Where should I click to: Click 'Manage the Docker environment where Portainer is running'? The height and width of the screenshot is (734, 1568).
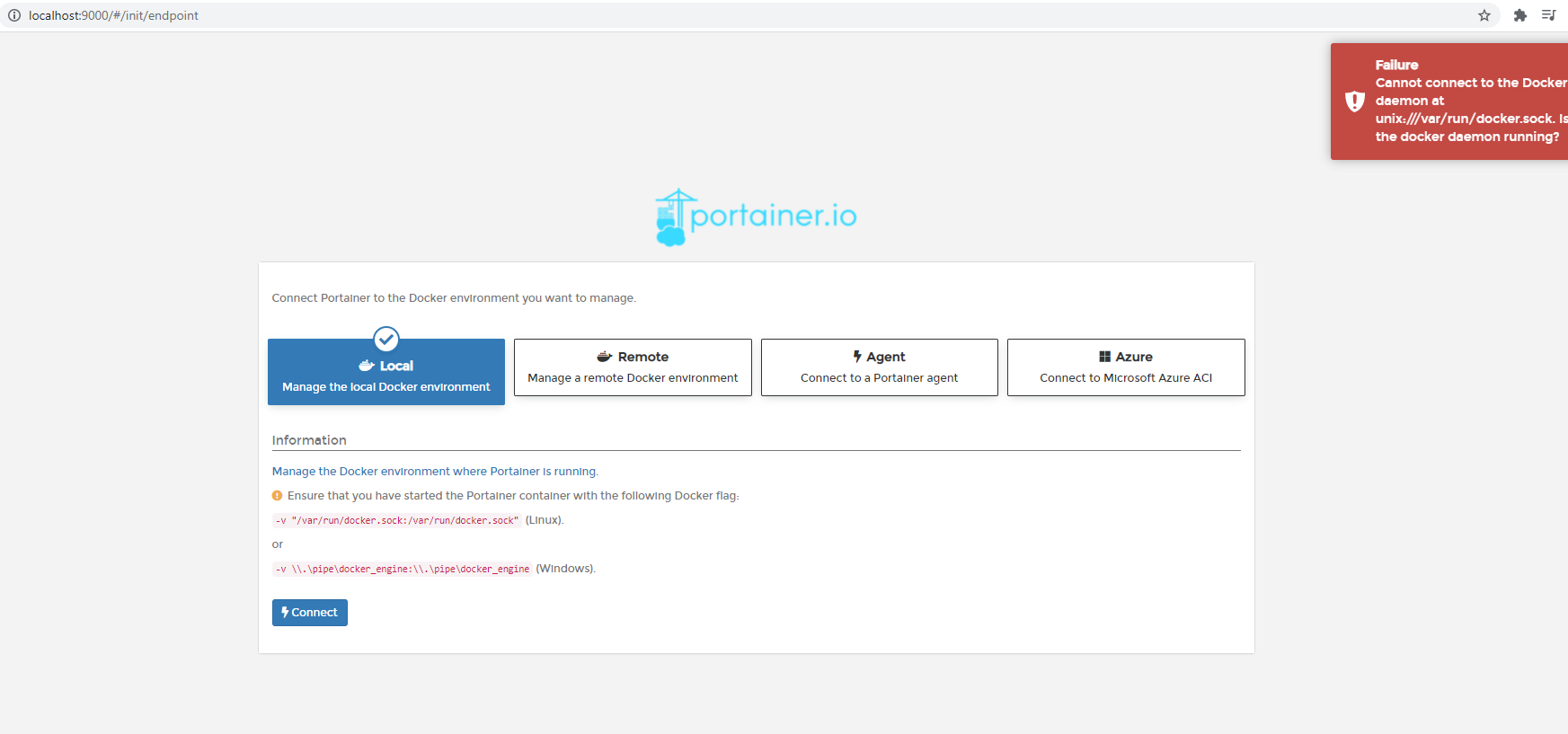tap(435, 471)
